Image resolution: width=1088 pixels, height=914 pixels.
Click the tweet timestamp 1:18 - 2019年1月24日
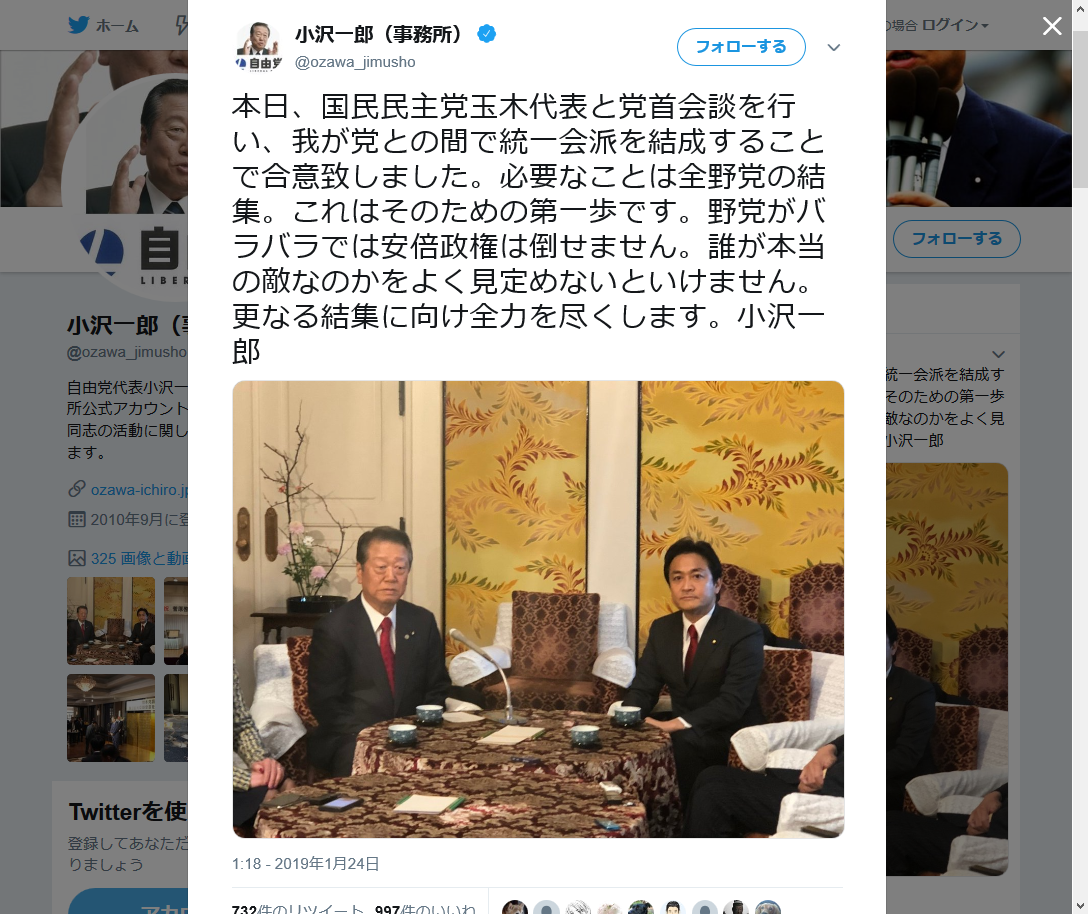(305, 863)
